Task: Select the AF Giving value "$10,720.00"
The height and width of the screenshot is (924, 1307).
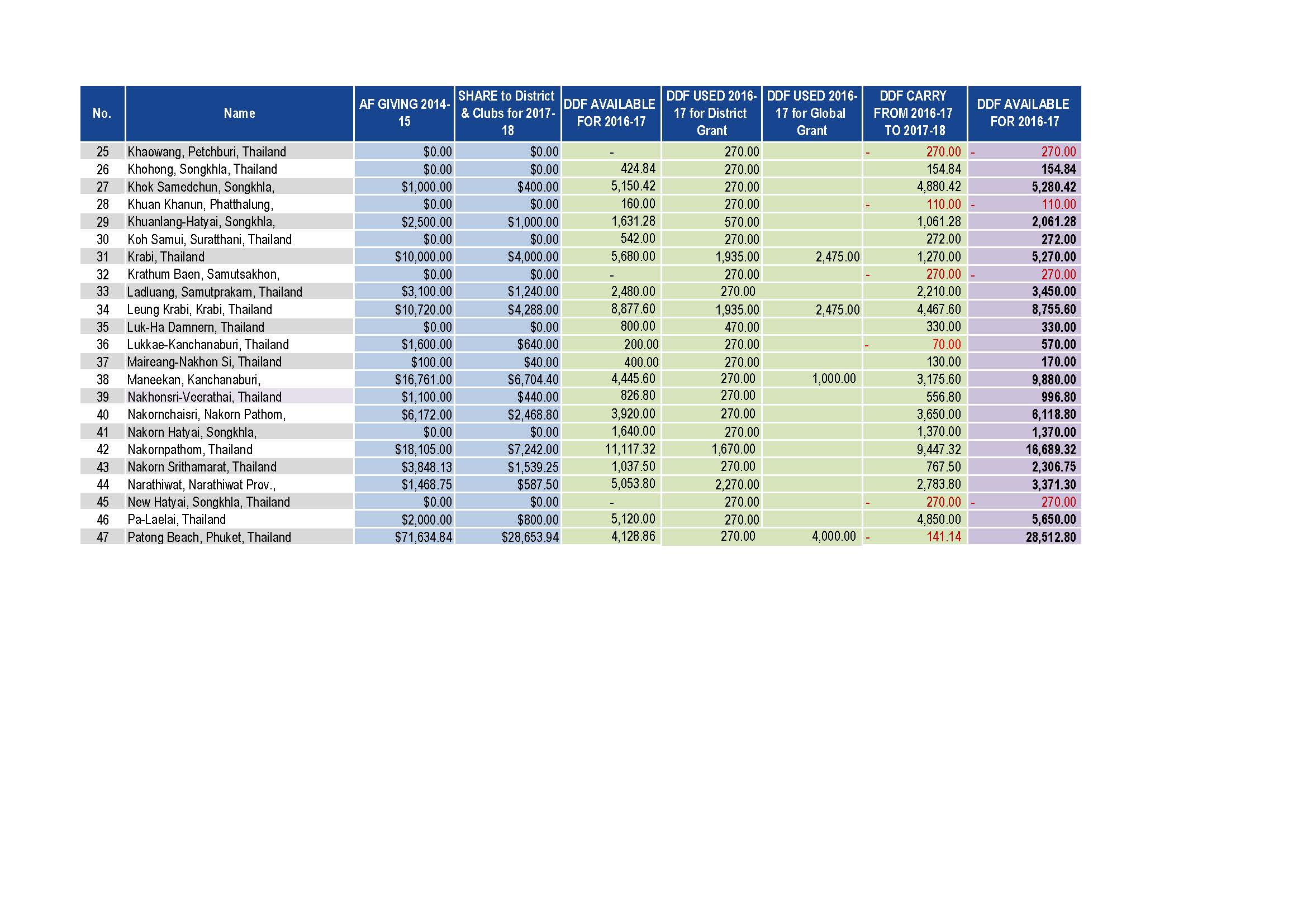Action: pyautogui.click(x=424, y=309)
